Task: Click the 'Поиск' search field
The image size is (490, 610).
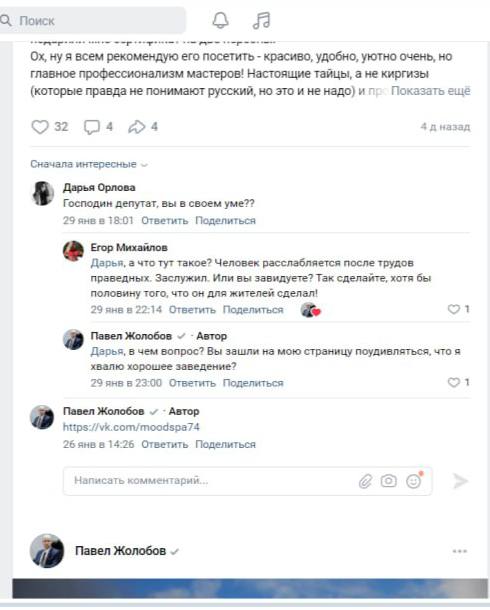Action: (93, 21)
